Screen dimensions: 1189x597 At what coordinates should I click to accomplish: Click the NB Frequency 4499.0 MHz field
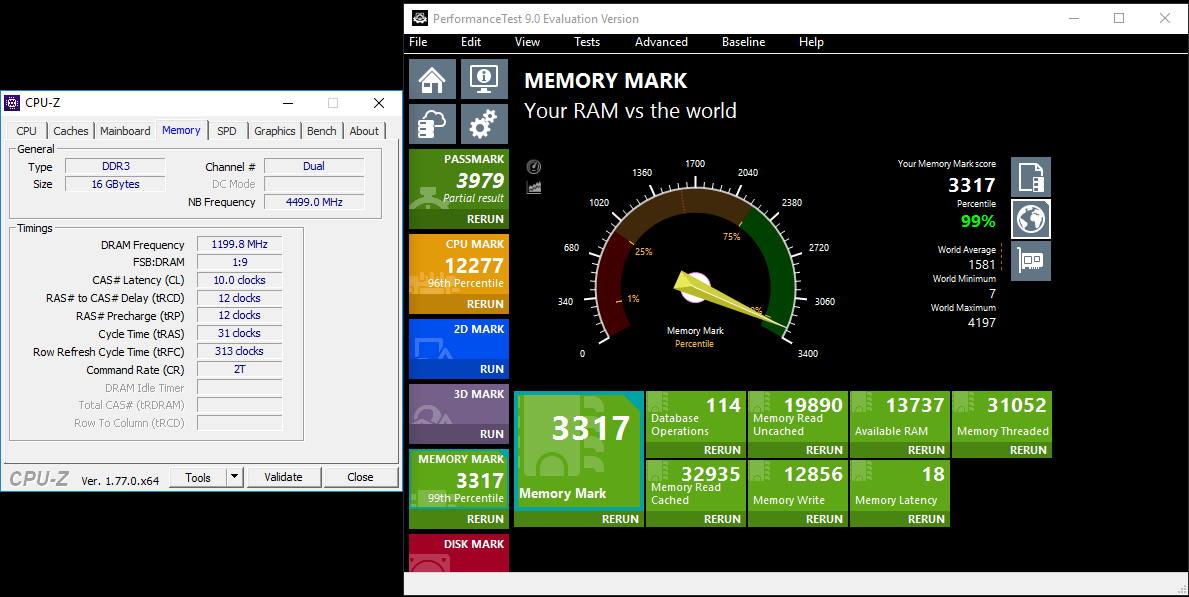click(314, 203)
